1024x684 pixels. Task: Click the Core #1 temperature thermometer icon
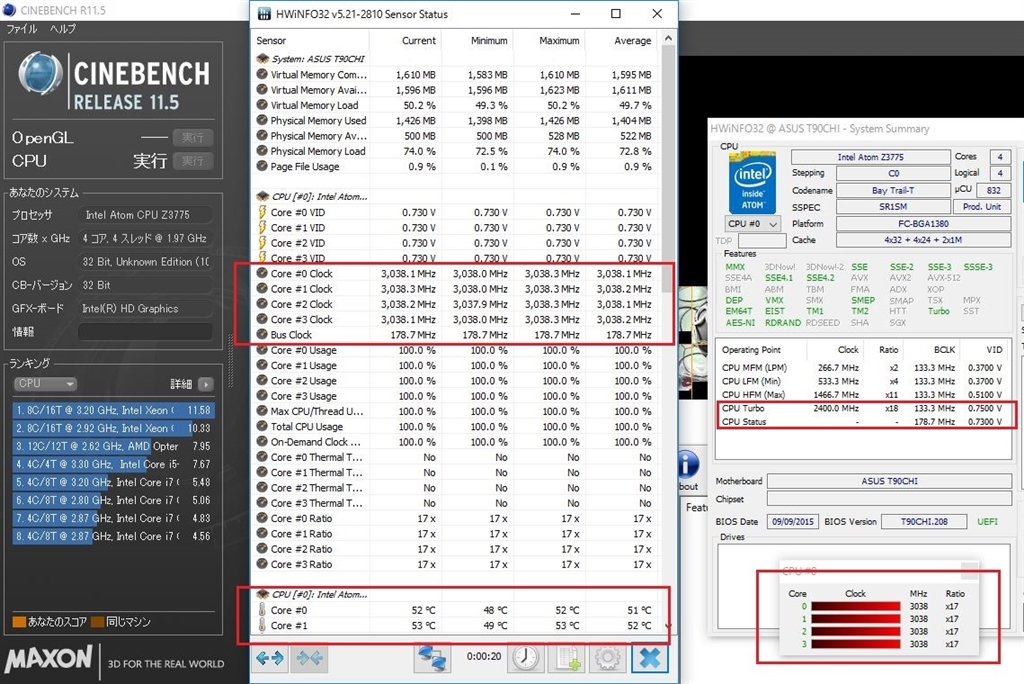[x=262, y=625]
